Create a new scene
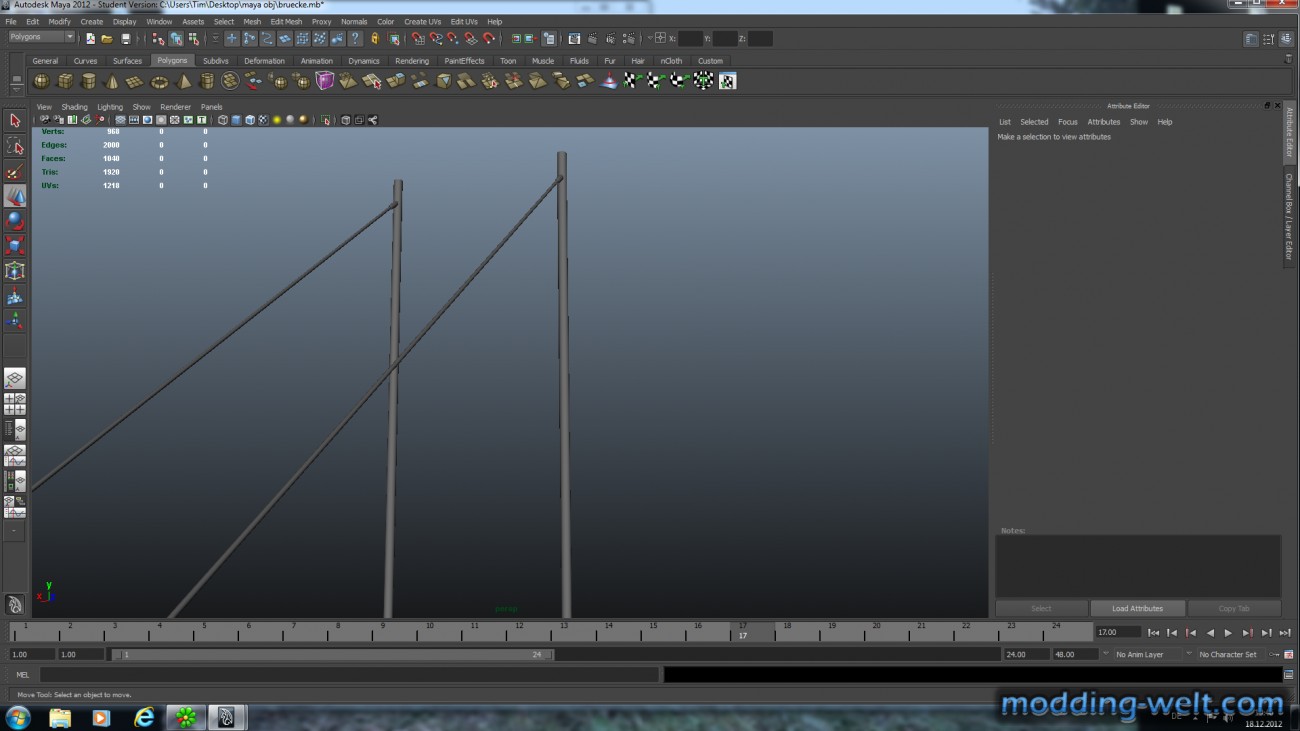 [90, 39]
